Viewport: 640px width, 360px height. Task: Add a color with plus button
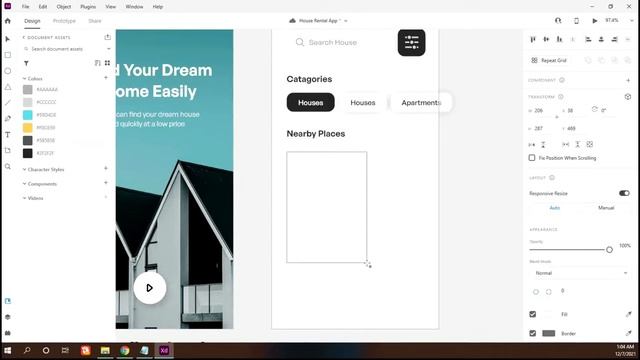pos(106,78)
